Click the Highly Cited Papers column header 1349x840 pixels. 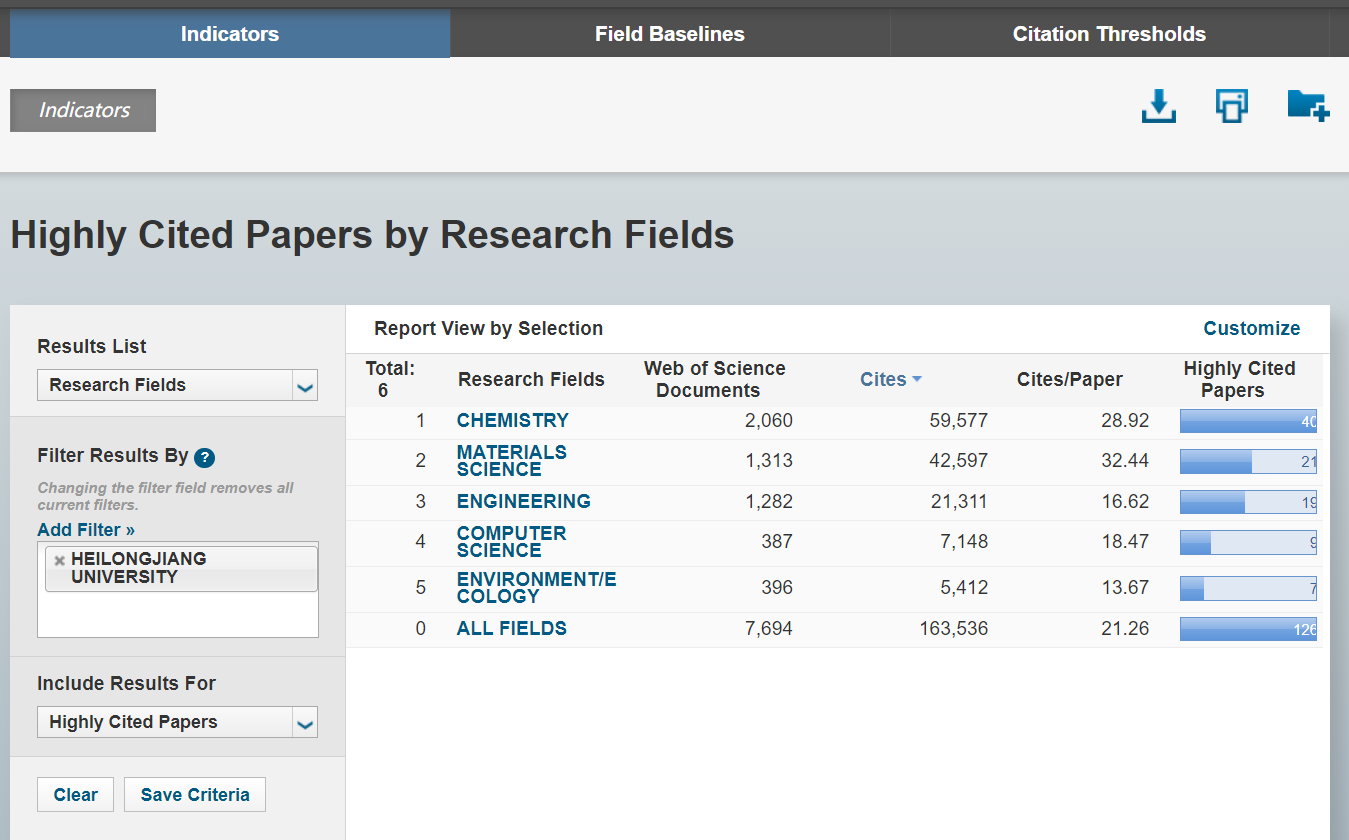pos(1239,379)
